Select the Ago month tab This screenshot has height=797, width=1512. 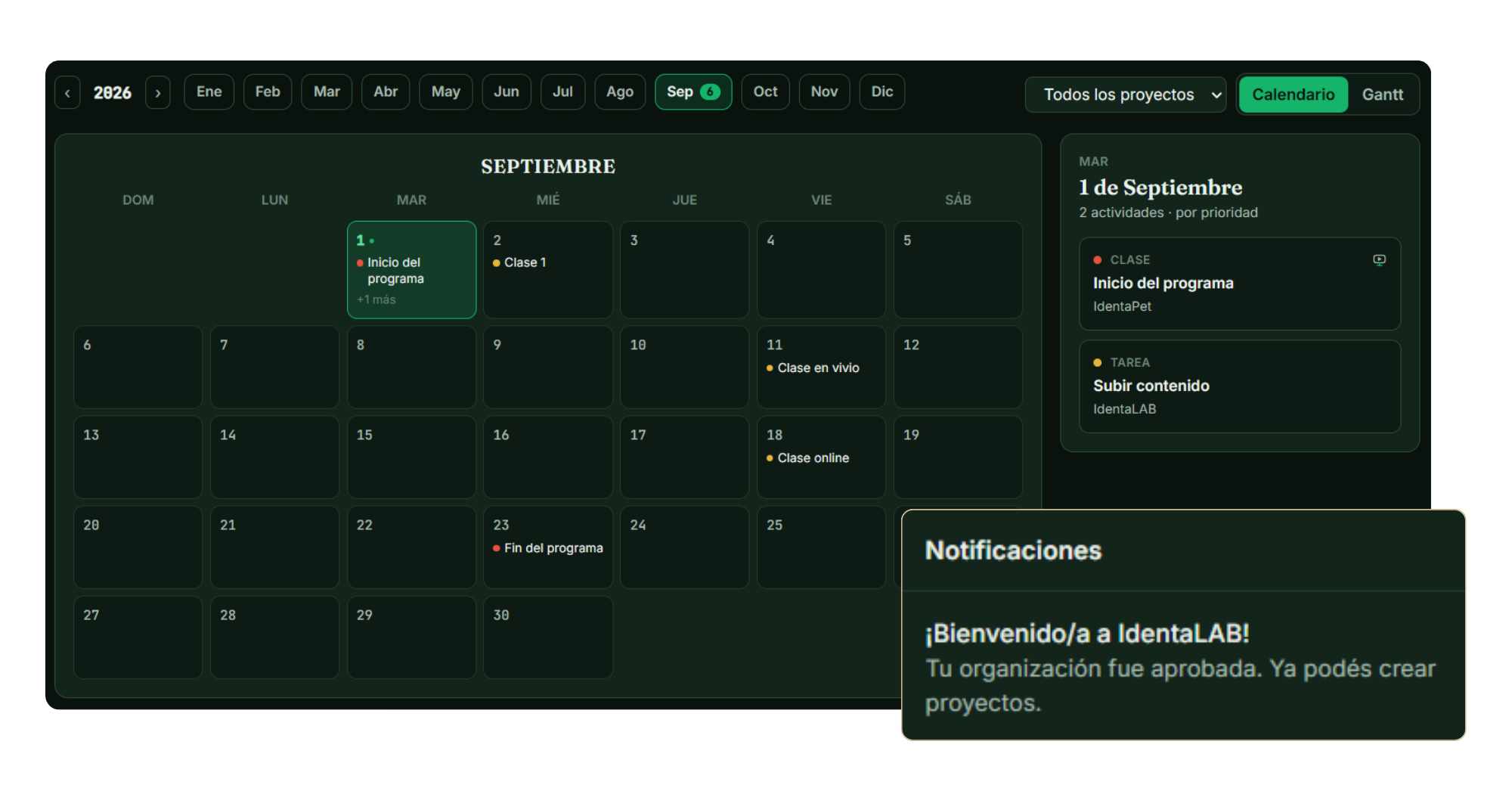click(620, 92)
